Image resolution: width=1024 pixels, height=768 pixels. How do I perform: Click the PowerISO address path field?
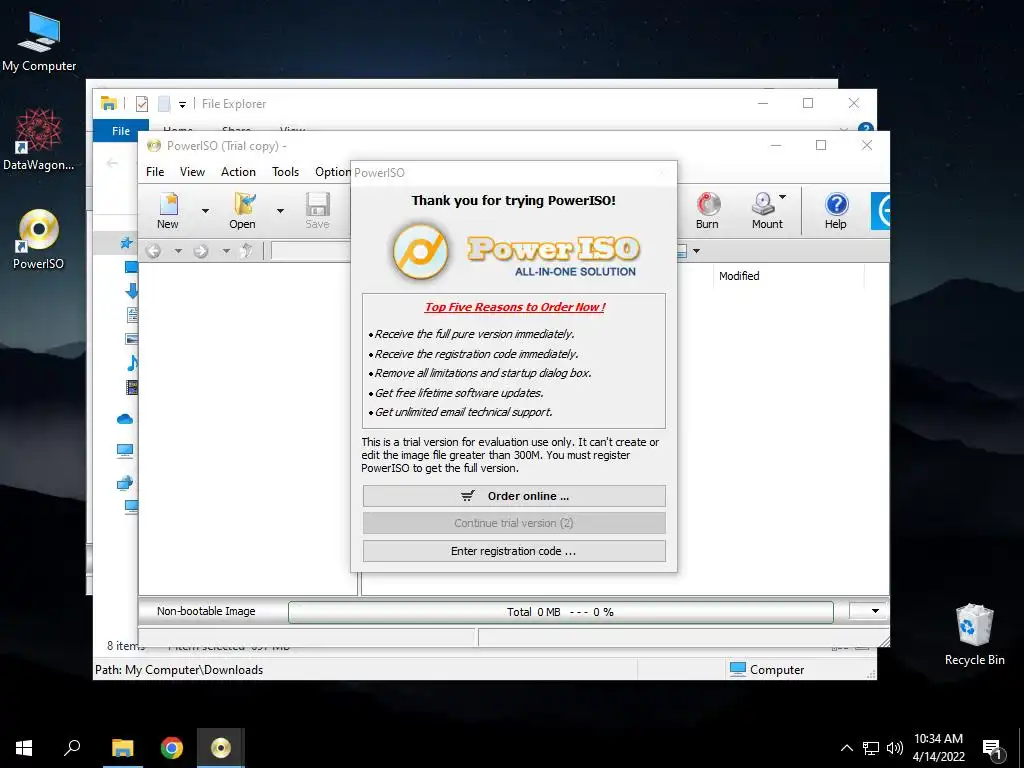pos(311,251)
